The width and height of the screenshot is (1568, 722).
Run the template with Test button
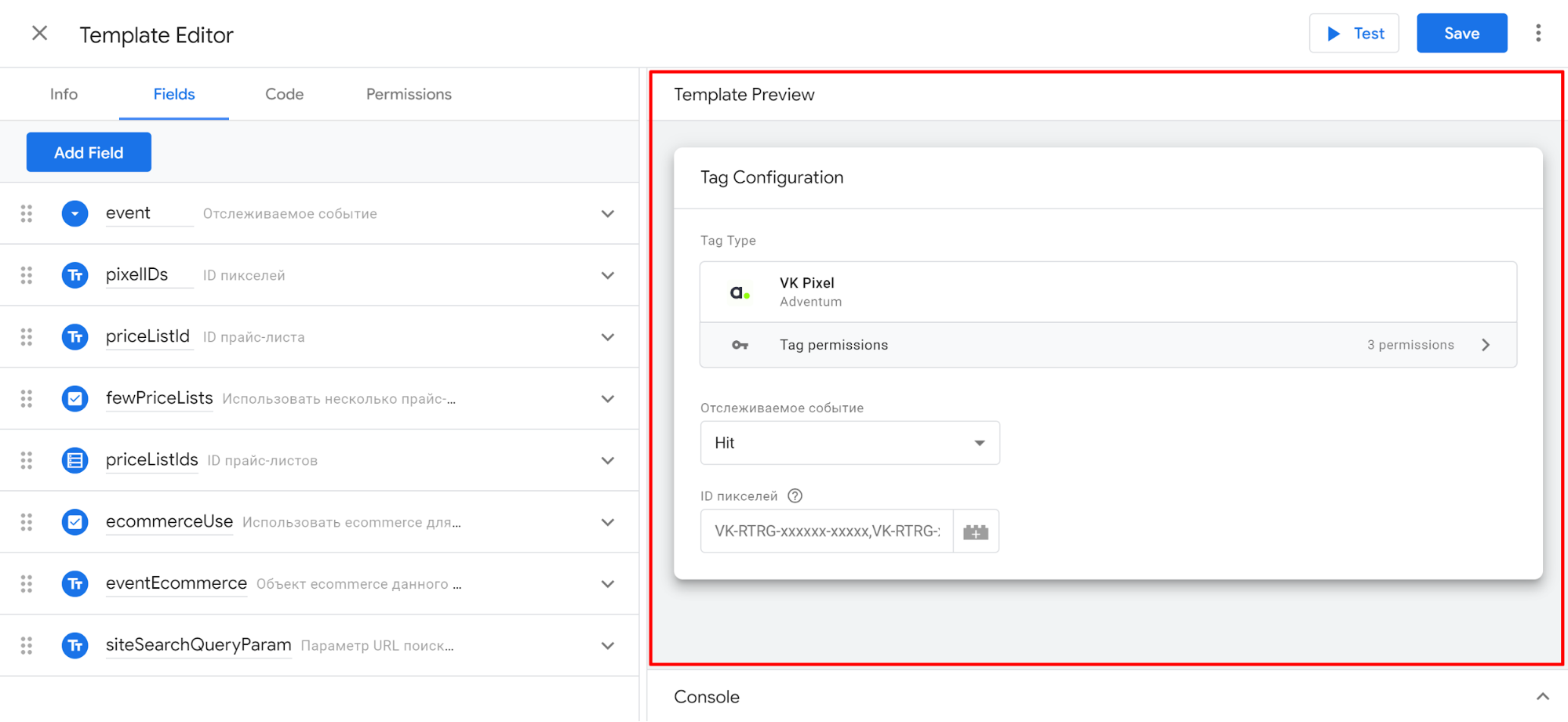click(1354, 33)
